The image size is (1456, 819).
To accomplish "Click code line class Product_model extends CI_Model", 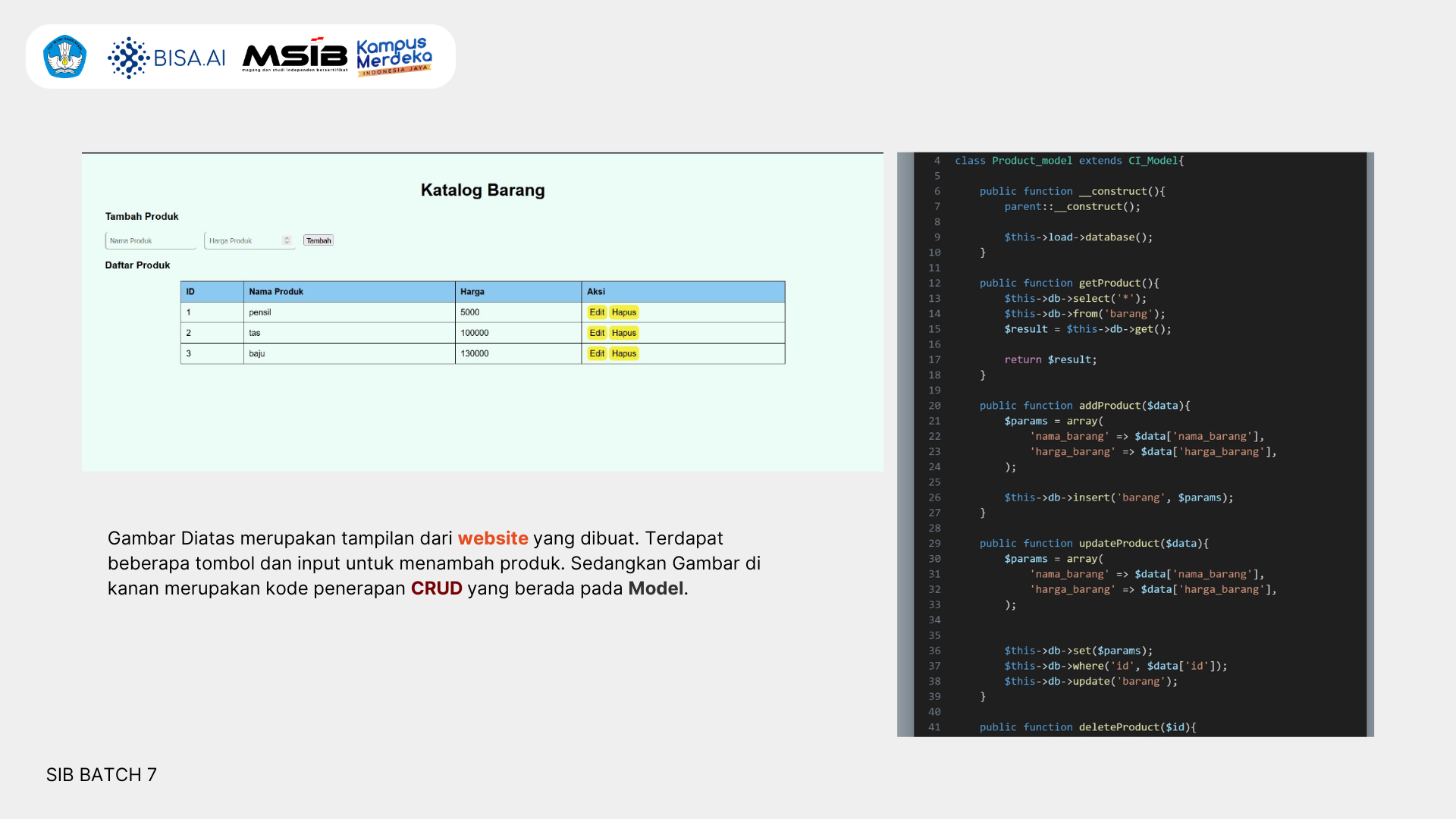I will (x=1069, y=161).
